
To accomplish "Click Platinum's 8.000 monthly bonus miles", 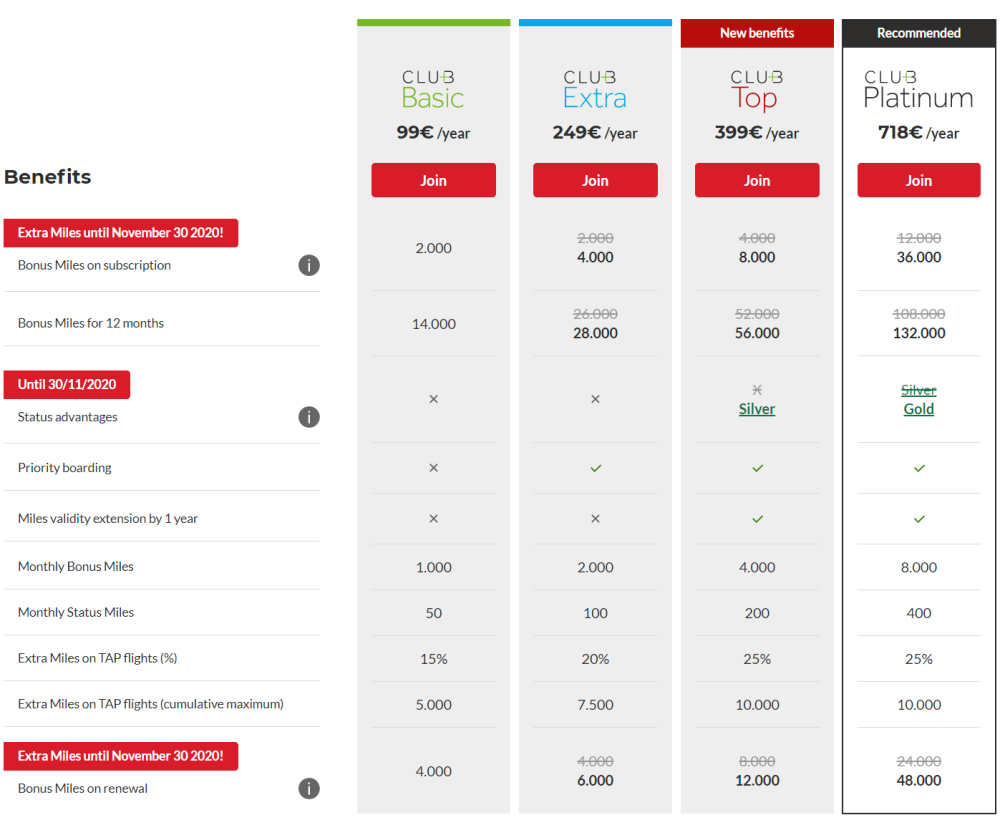I will 919,567.
